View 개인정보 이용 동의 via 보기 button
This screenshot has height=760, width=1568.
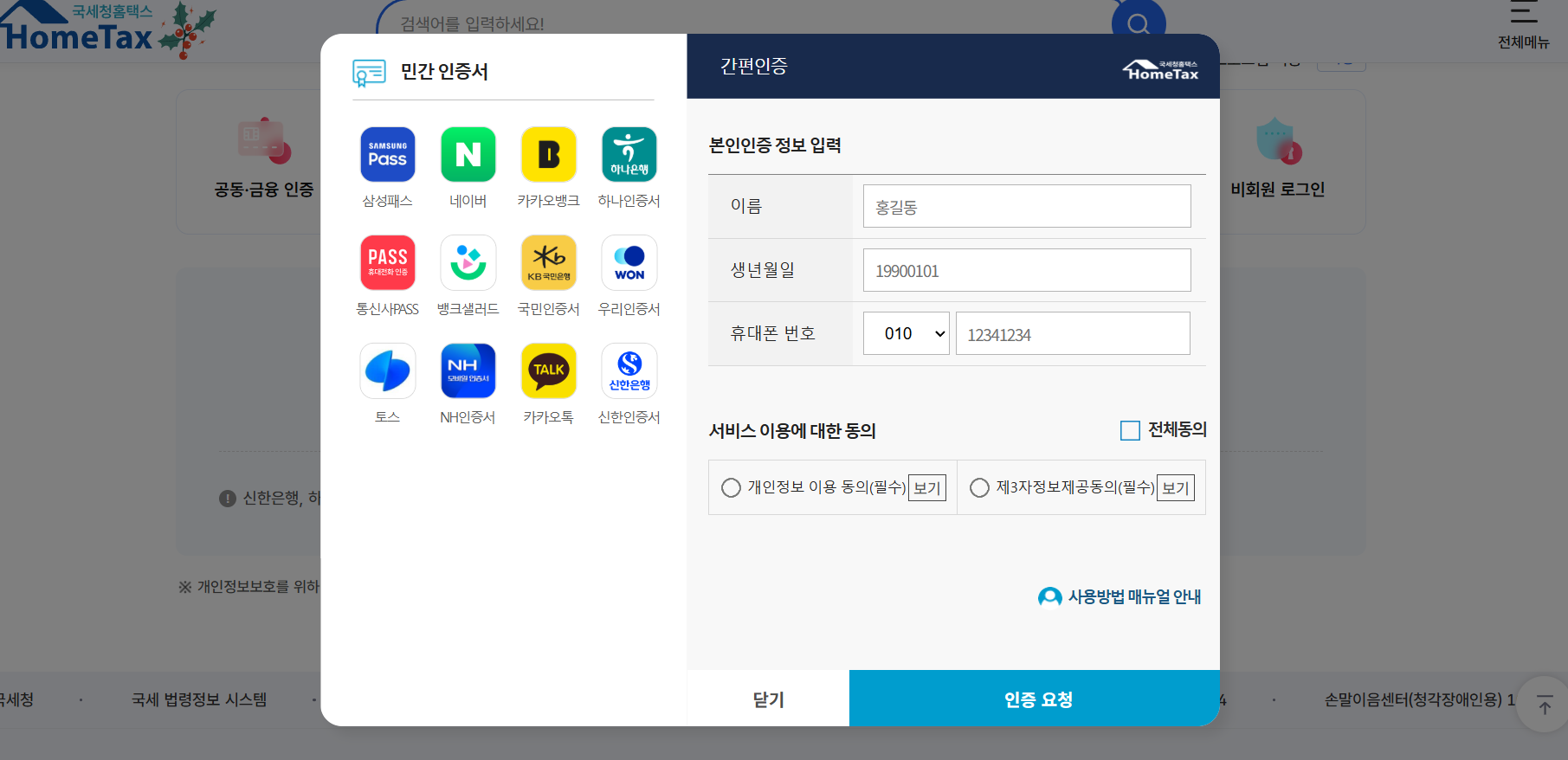pyautogui.click(x=927, y=488)
